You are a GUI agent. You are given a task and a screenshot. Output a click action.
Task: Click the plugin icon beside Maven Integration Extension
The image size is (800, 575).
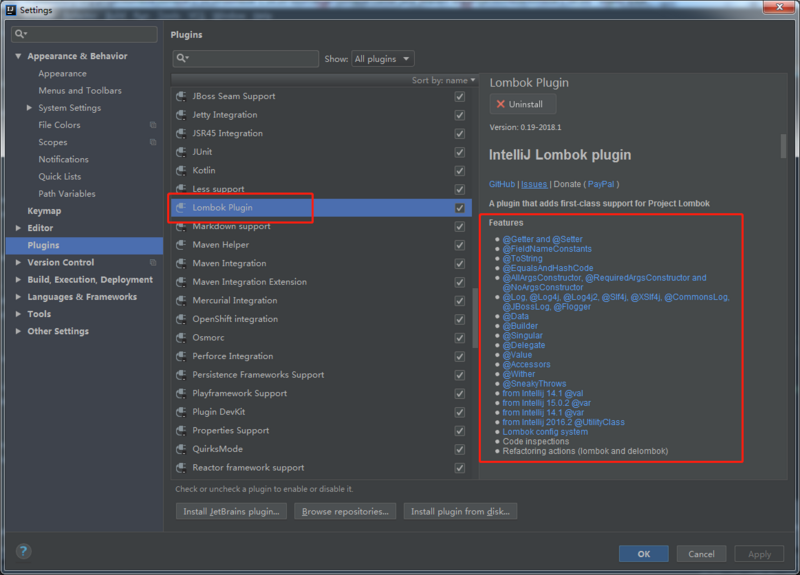181,282
